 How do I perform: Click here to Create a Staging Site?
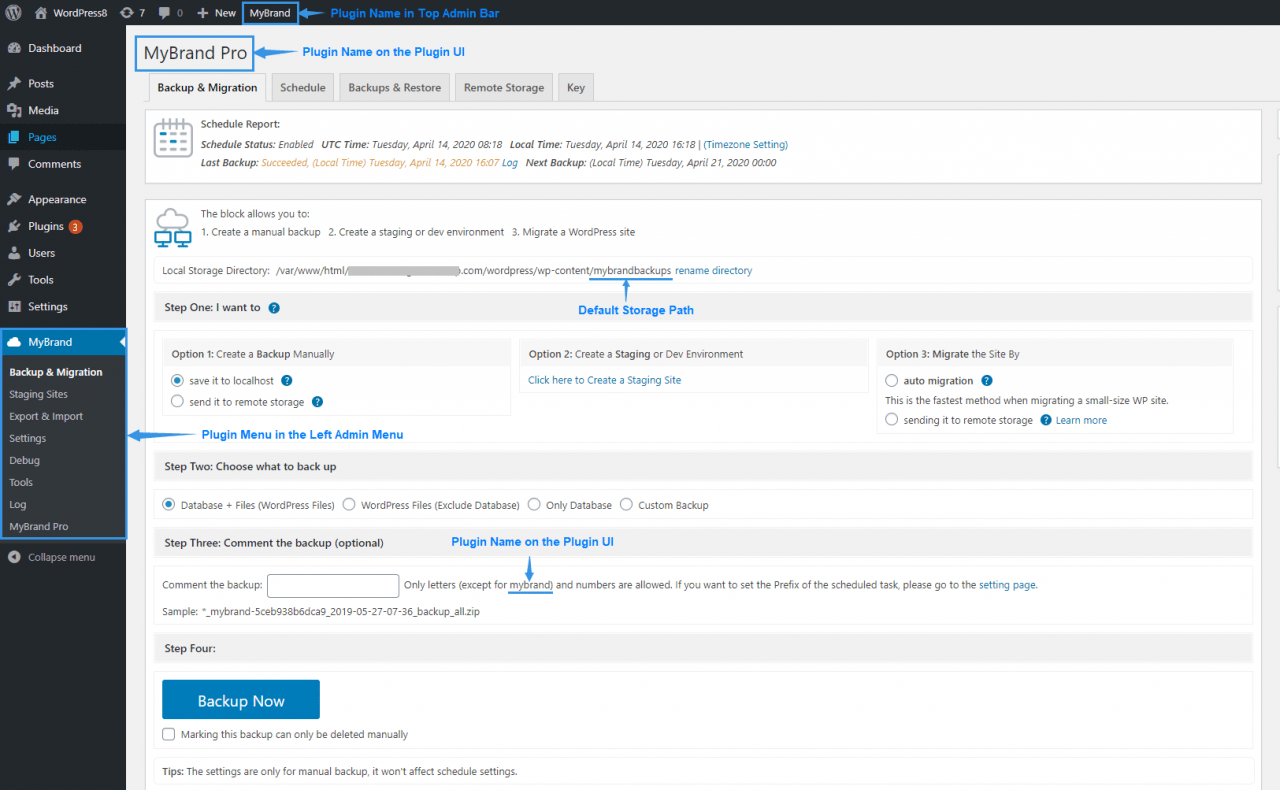605,380
